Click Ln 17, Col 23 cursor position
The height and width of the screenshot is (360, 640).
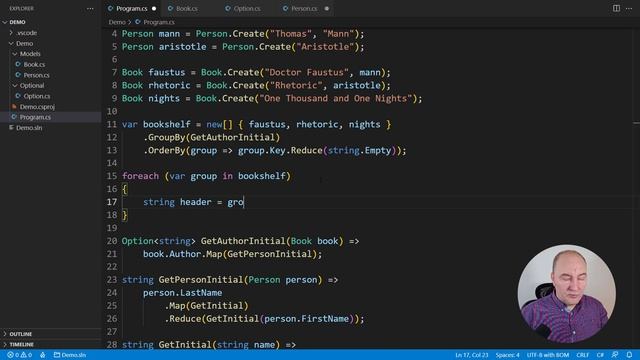click(x=471, y=355)
